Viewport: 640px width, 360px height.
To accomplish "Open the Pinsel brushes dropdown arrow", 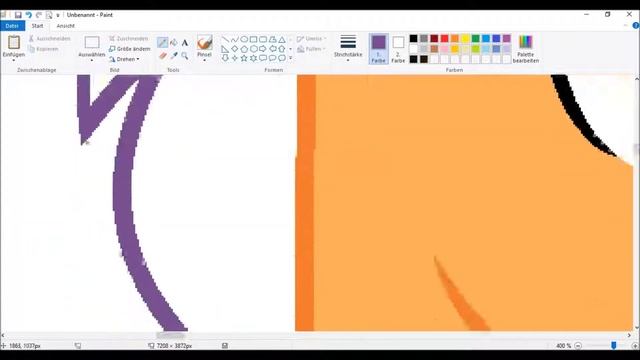I will pyautogui.click(x=204, y=60).
